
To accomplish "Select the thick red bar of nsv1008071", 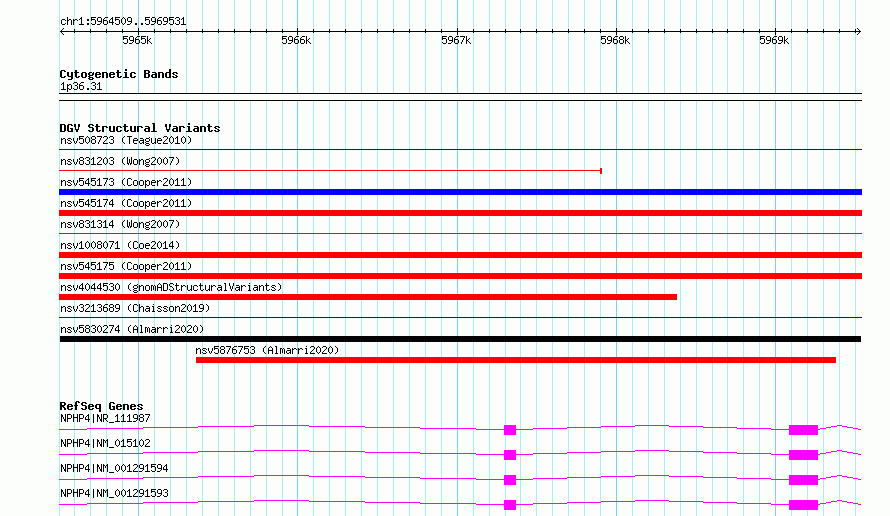I will 460,255.
